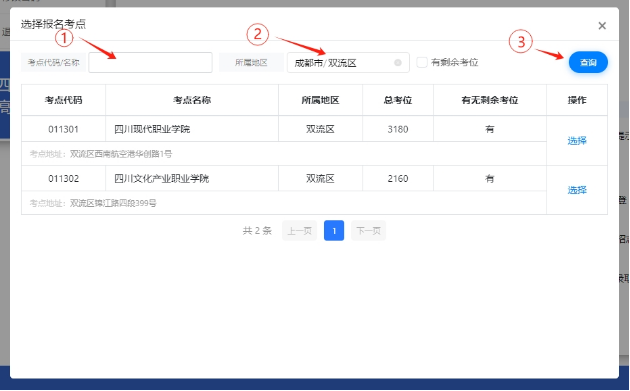Screen dimensions: 630x391
Task: Enable the 有剩余考位 checkbox
Action: [x=421, y=62]
